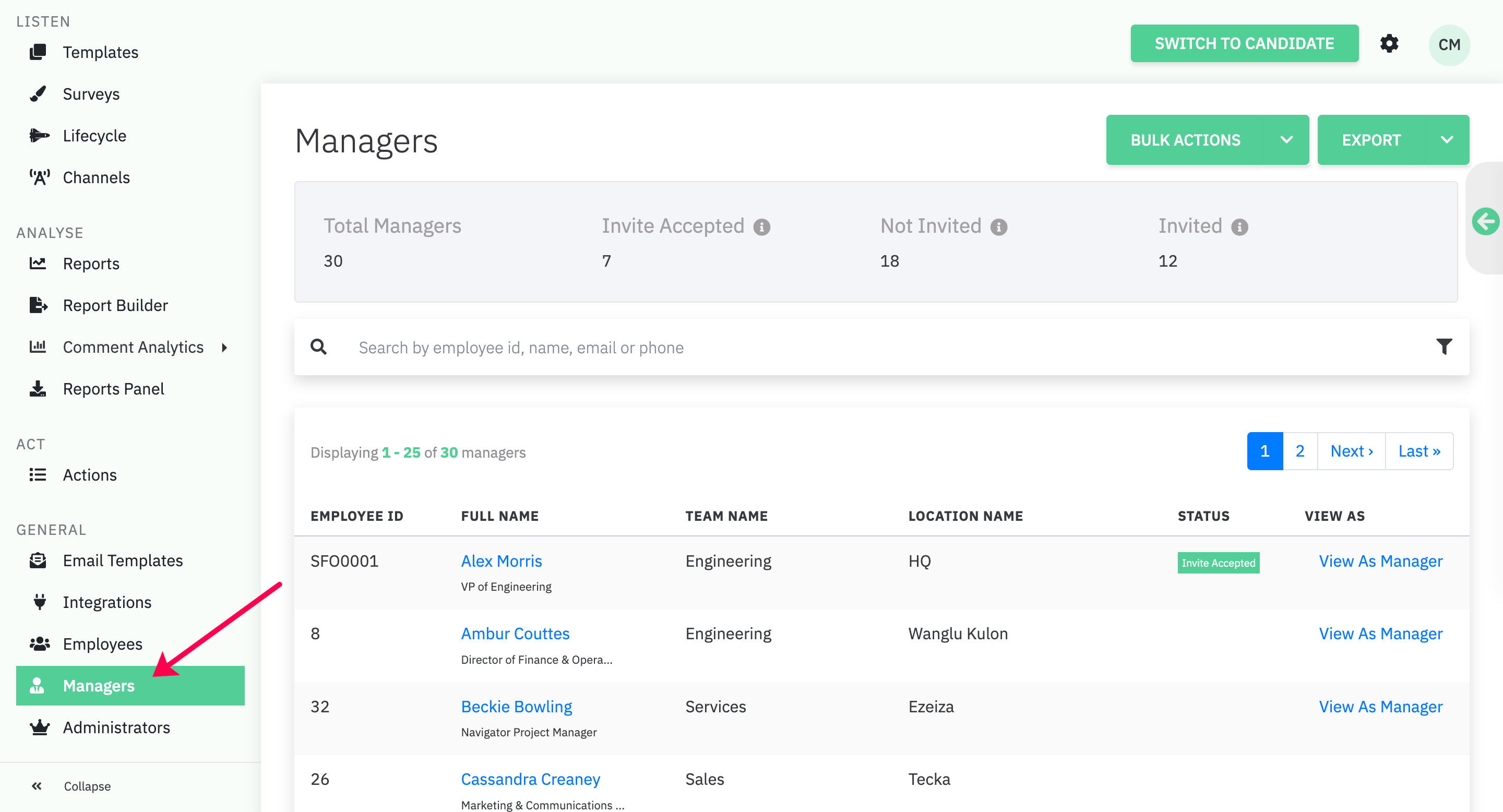Open Alex Morris profile link

(x=501, y=560)
